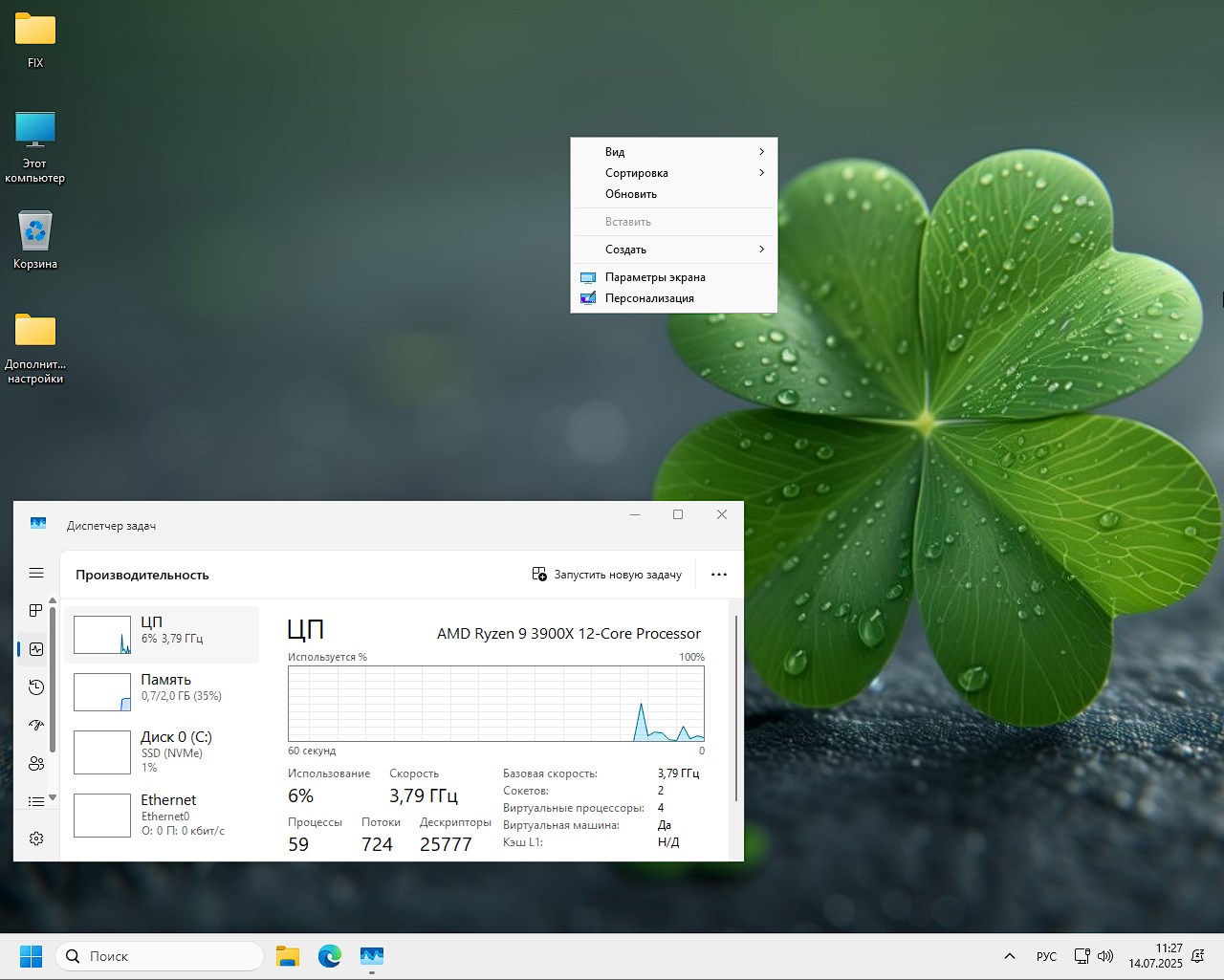Open the volume speaker icon in tray
This screenshot has width=1224, height=980.
(x=1105, y=956)
